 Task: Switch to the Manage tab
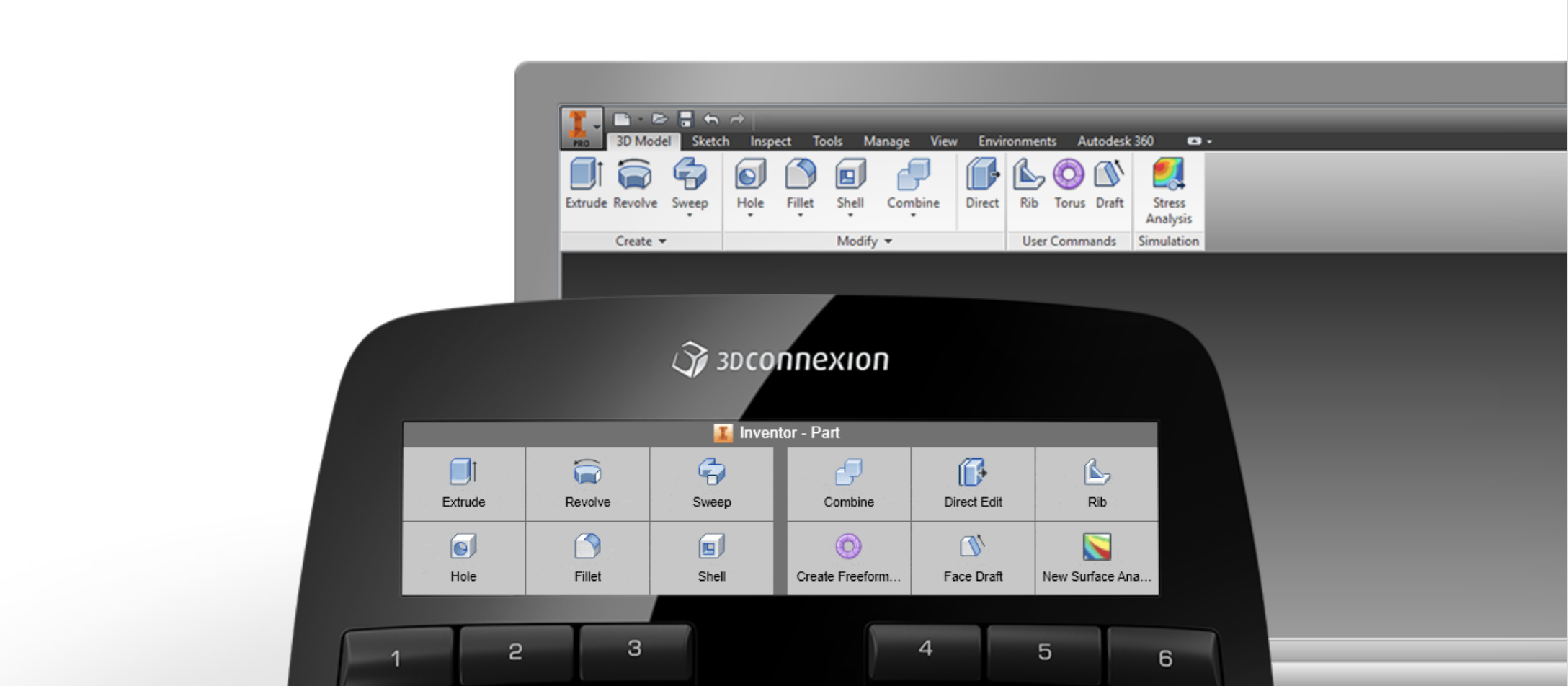pos(886,141)
